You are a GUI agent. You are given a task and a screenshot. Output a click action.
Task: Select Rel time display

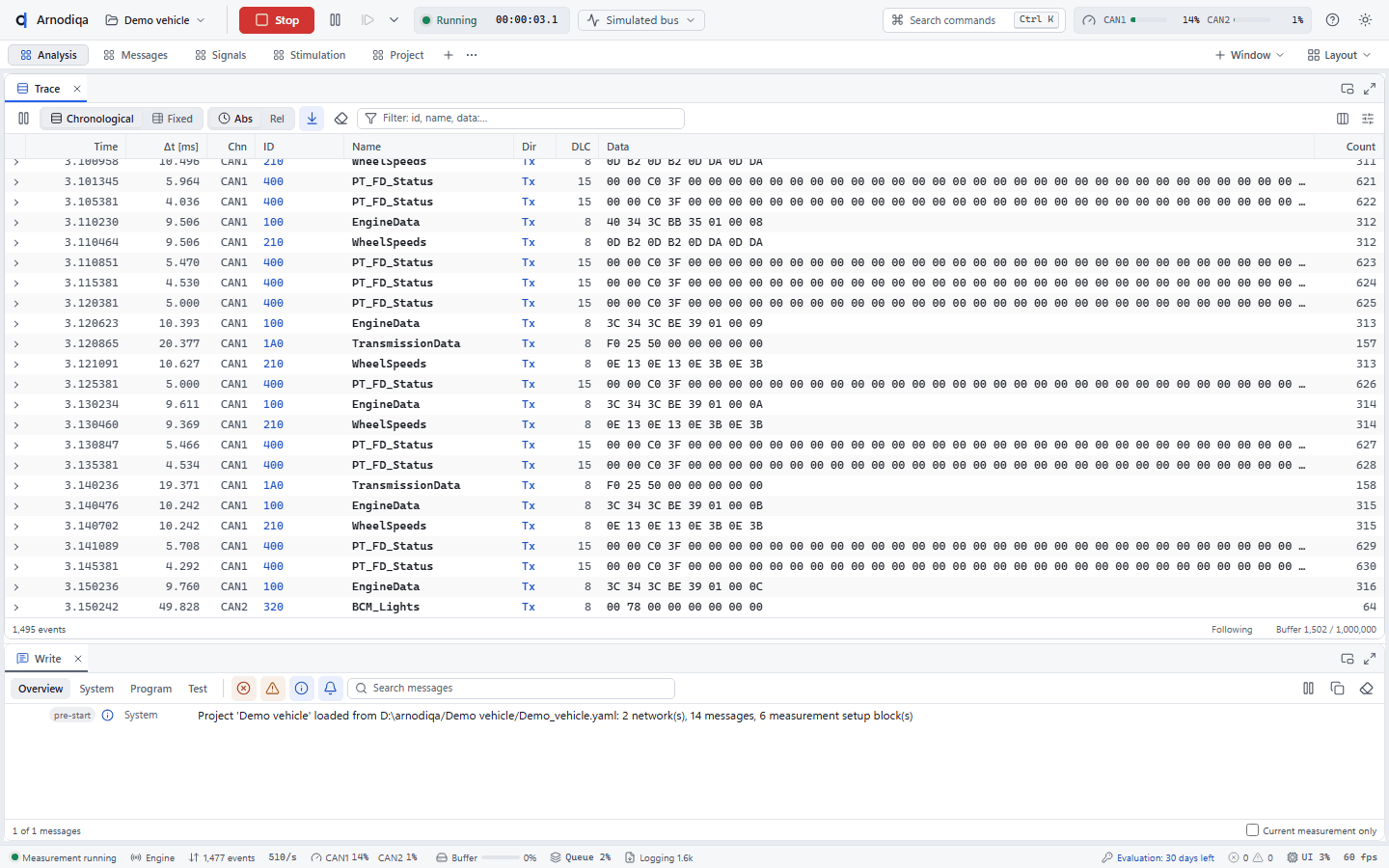277,119
